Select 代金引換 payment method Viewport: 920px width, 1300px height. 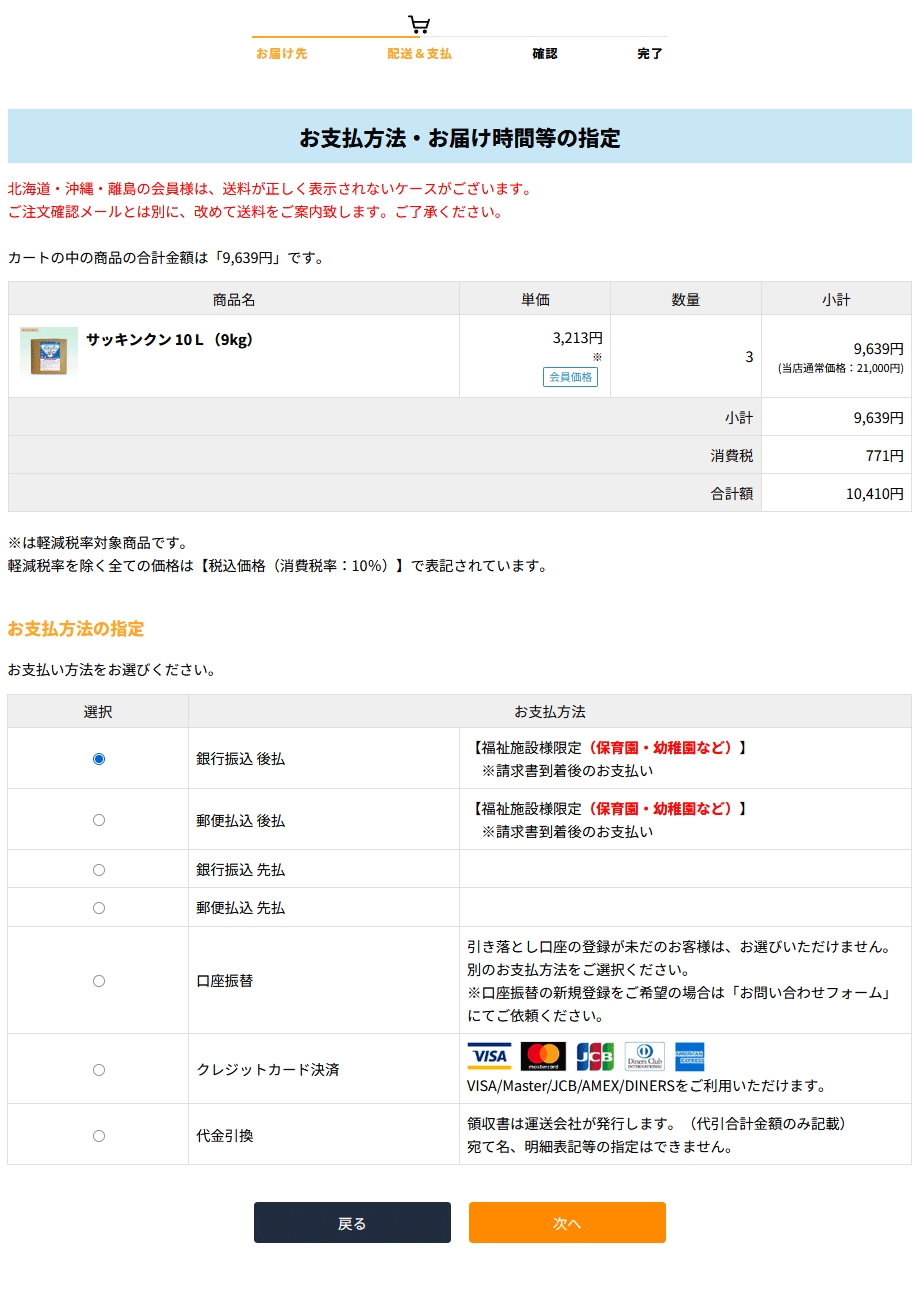[x=98, y=1135]
